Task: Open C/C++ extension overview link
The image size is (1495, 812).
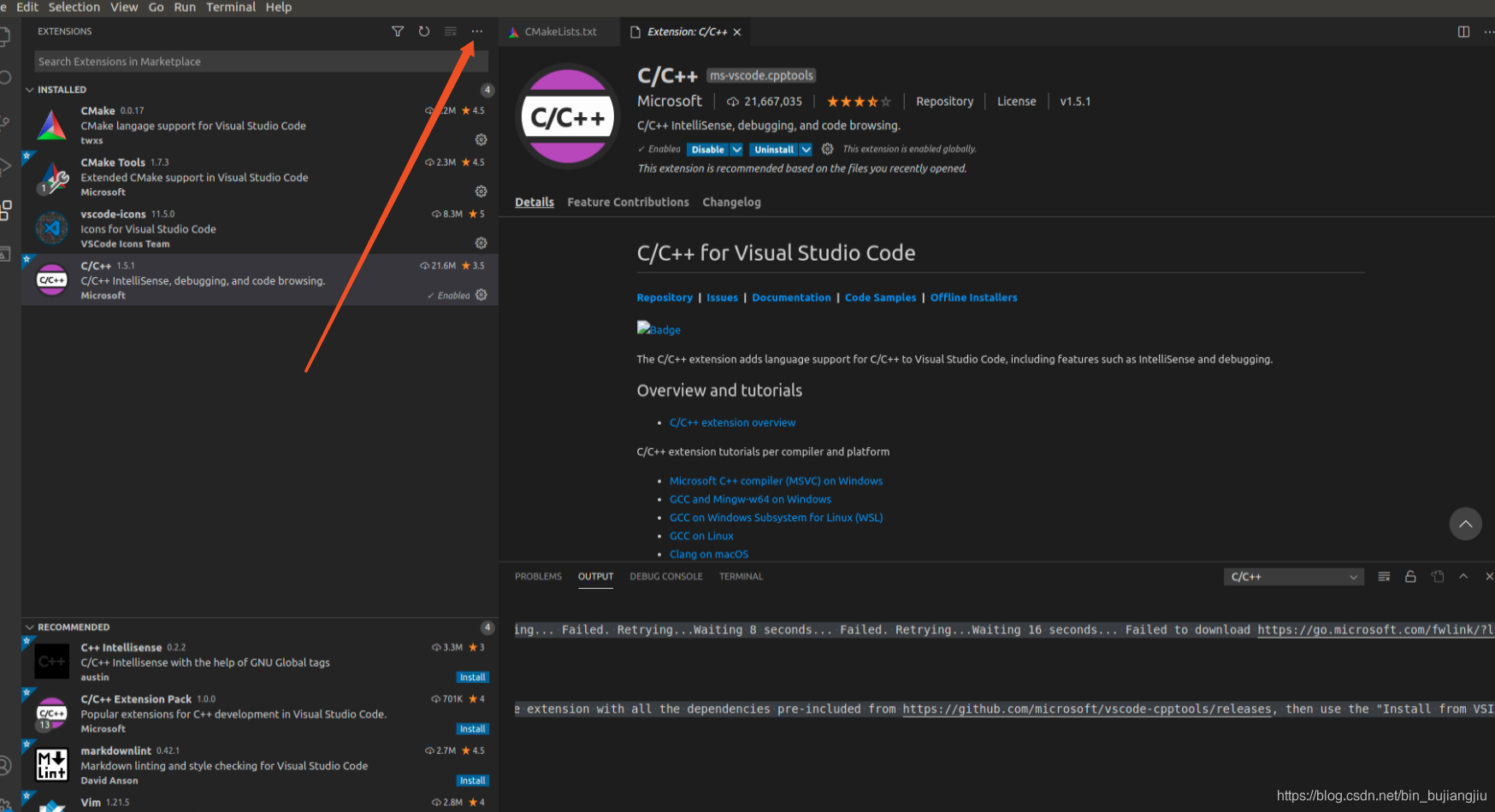Action: (732, 423)
